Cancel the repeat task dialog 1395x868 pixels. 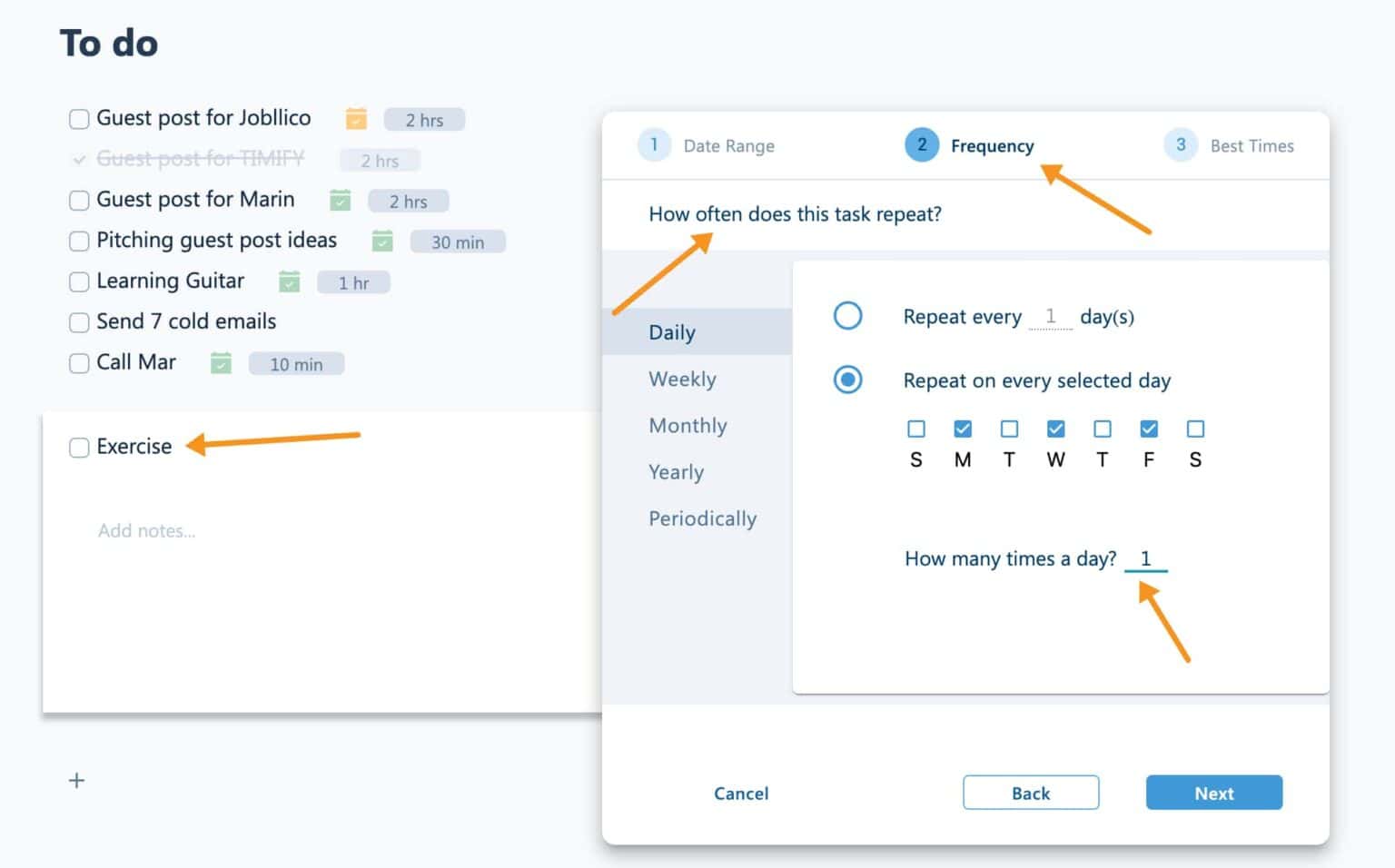[x=741, y=793]
